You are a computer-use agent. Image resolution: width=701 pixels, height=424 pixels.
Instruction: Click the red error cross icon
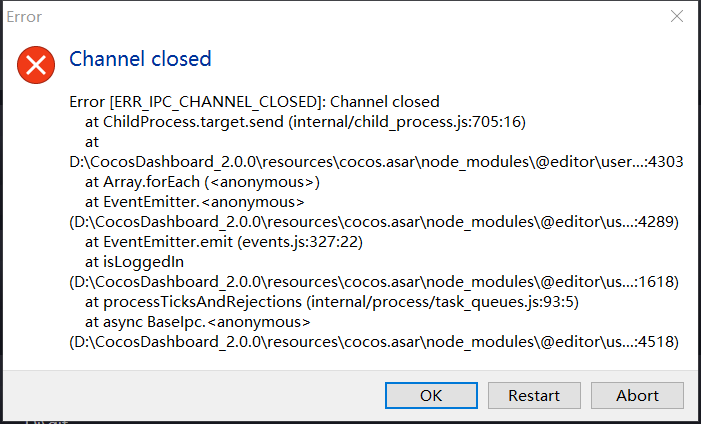tap(37, 66)
